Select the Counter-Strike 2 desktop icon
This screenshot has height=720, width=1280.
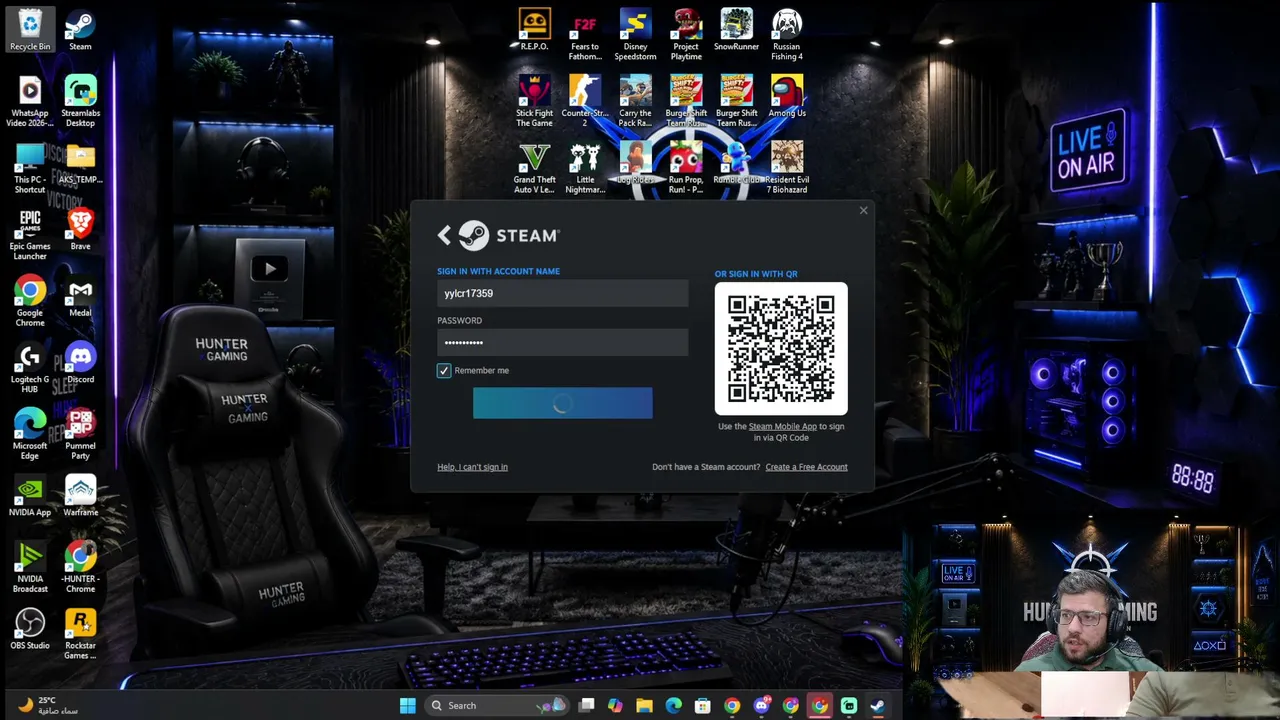[x=585, y=101]
